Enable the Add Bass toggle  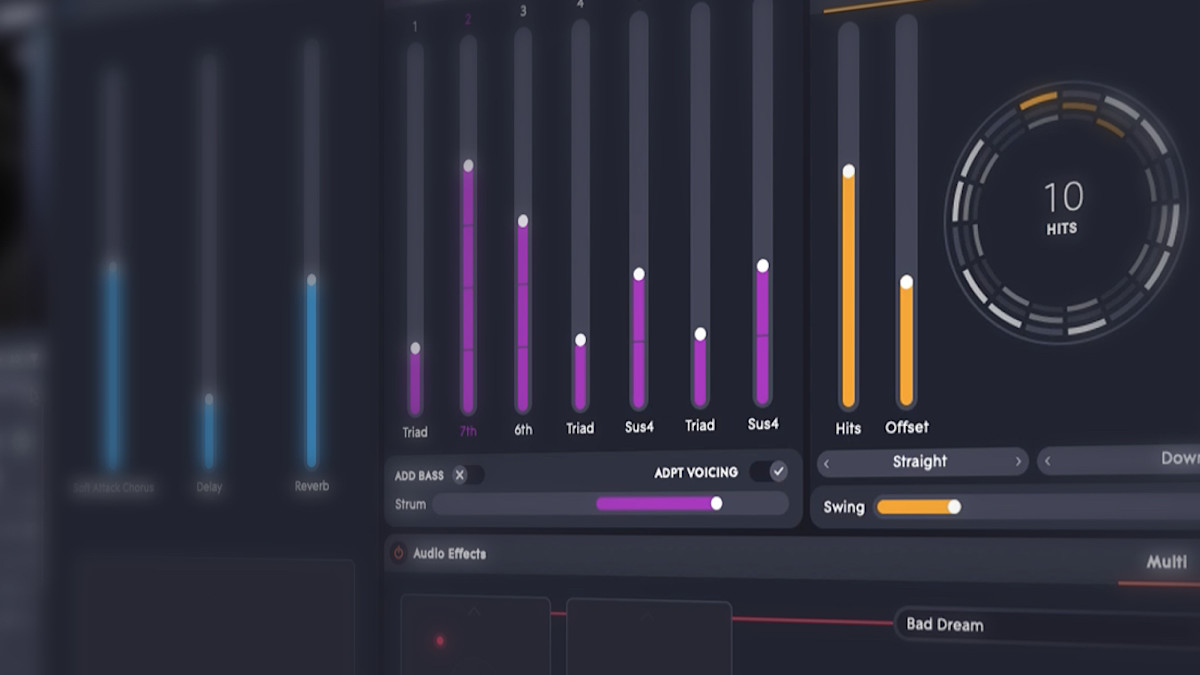tap(466, 475)
